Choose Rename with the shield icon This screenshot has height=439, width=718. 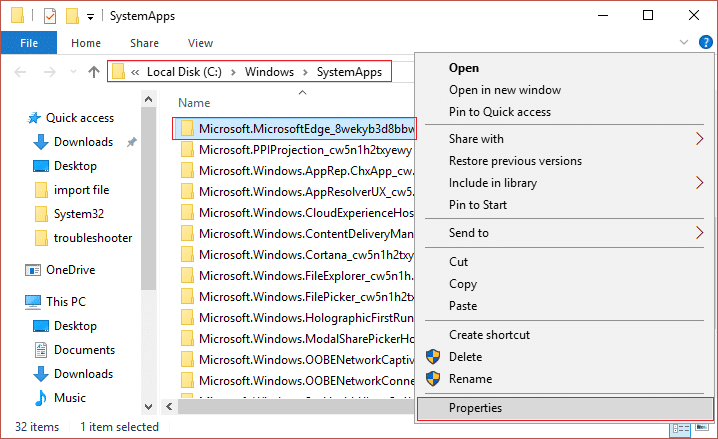[x=564, y=379]
